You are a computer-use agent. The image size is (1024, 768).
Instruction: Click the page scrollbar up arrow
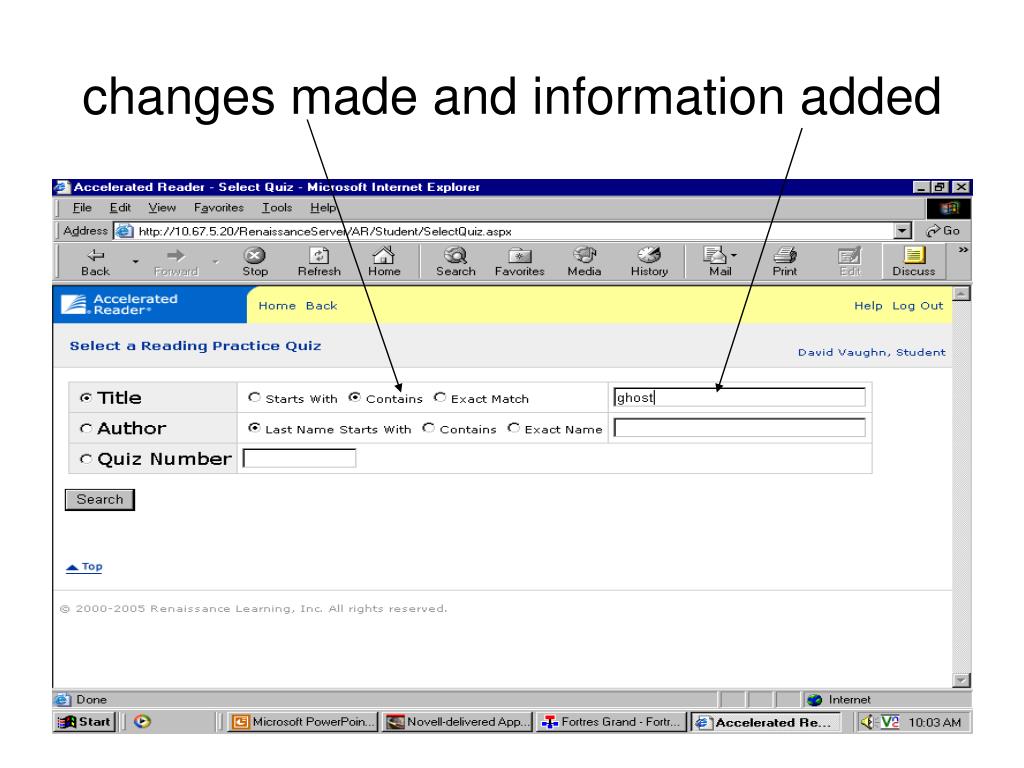pos(961,294)
